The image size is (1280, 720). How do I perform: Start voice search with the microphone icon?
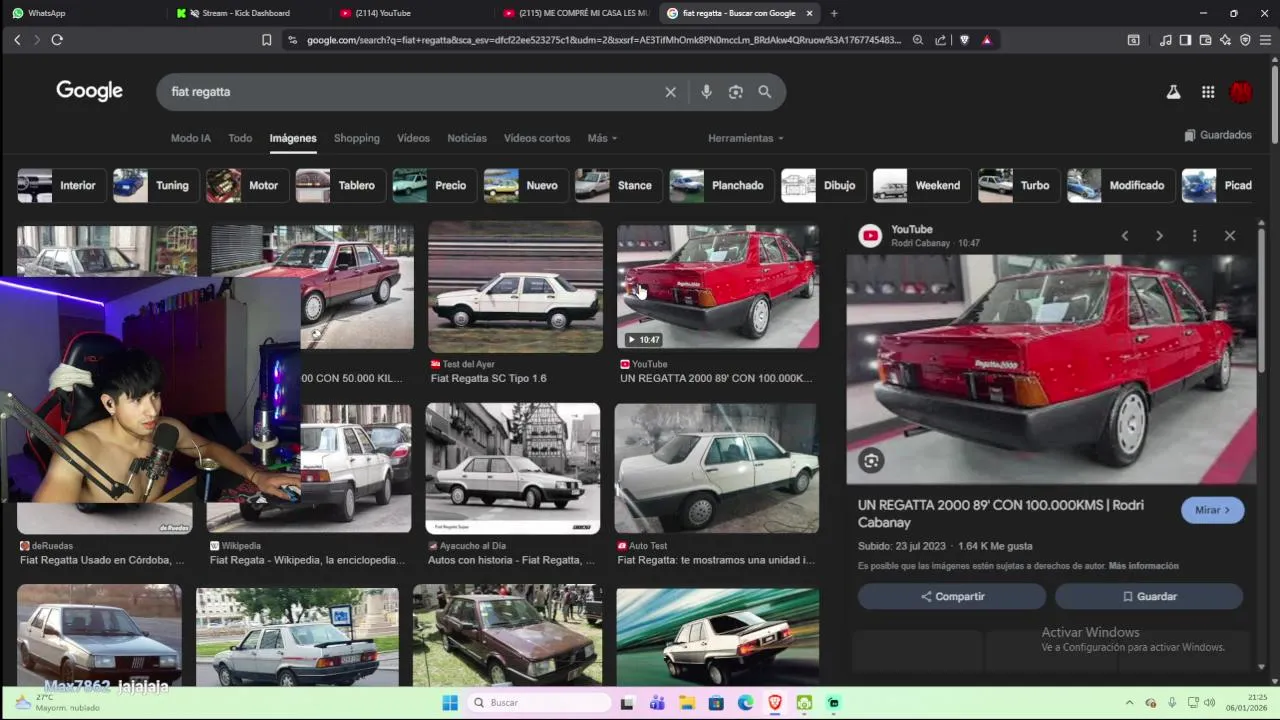706,92
